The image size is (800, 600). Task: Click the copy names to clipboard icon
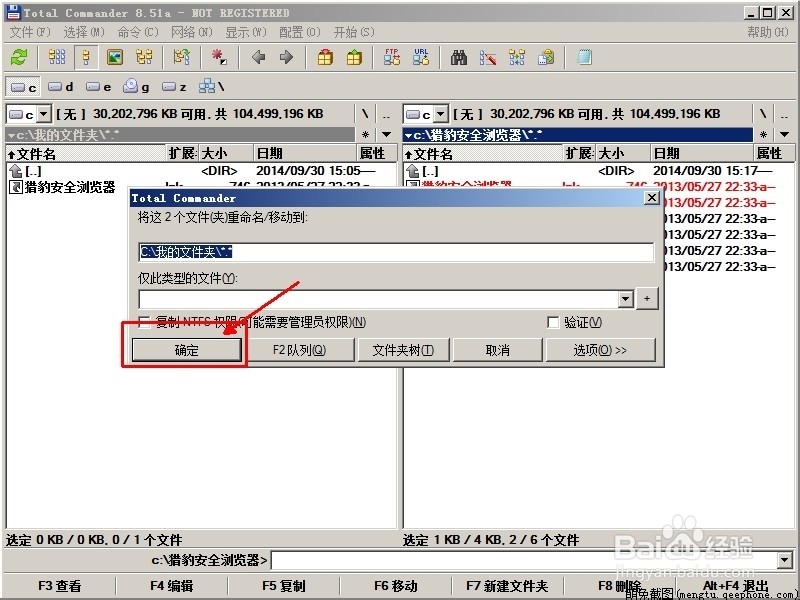pos(546,57)
